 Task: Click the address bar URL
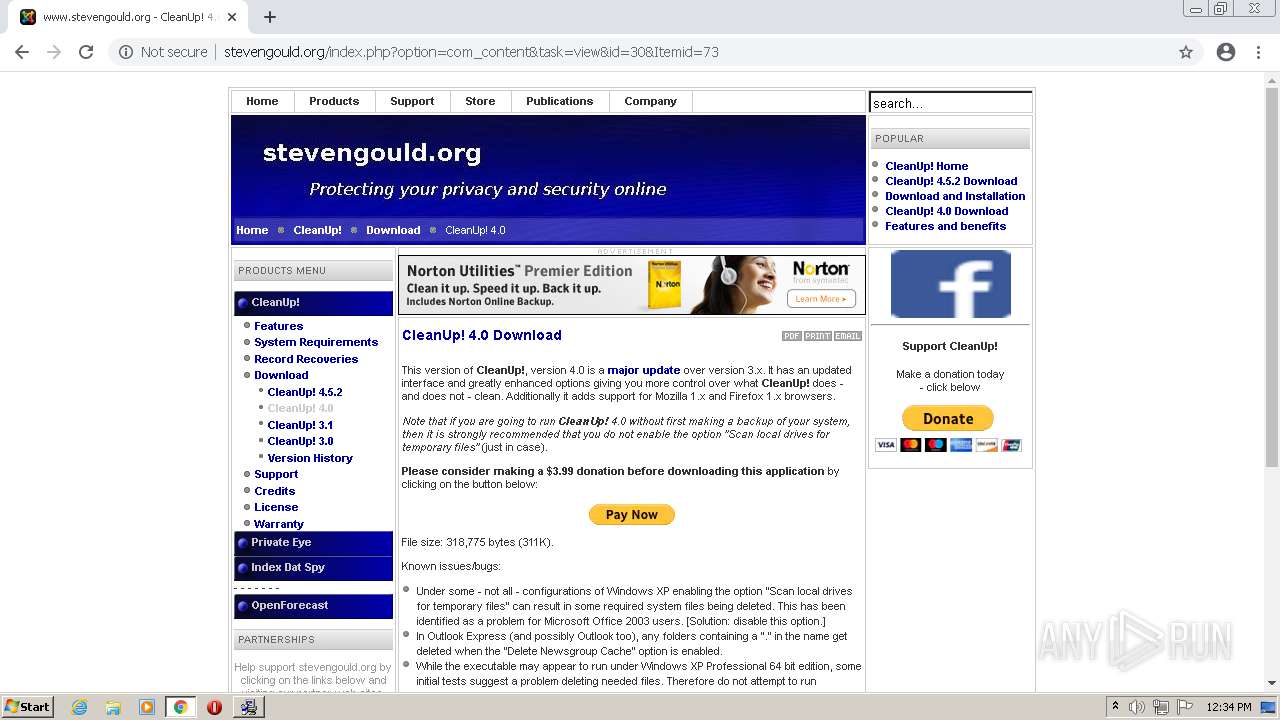(471, 52)
